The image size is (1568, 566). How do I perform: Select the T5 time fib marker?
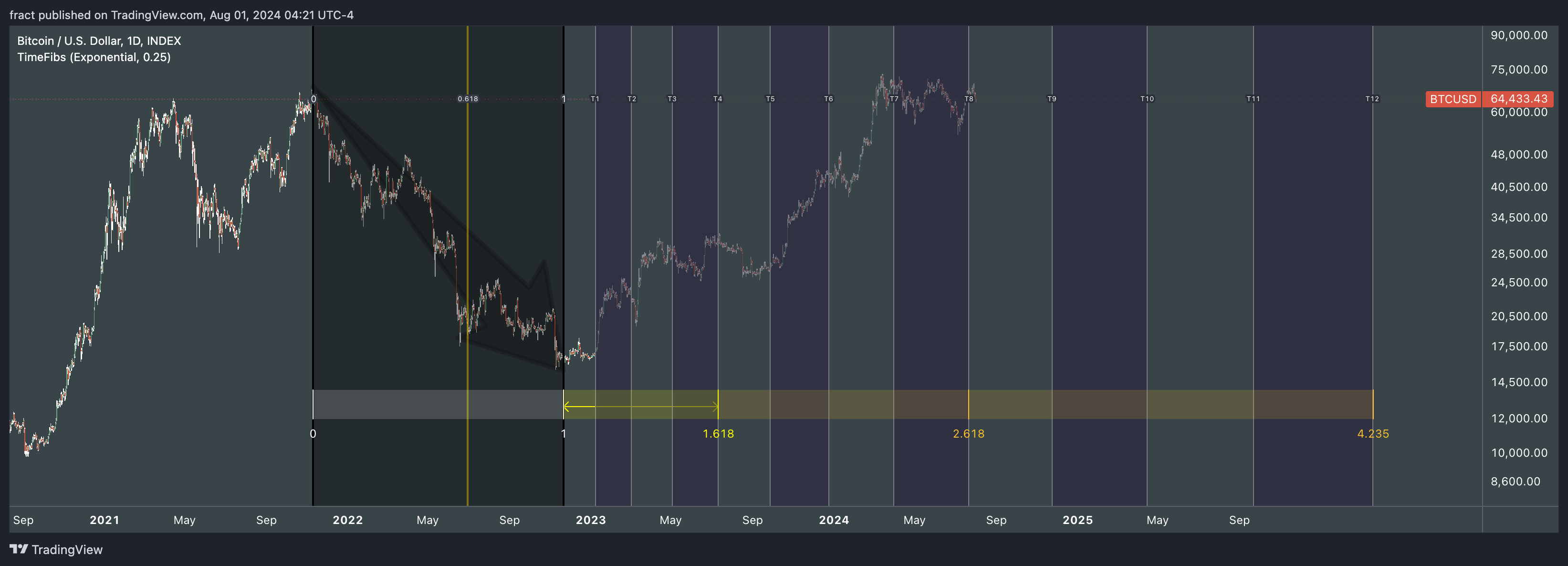tap(770, 99)
